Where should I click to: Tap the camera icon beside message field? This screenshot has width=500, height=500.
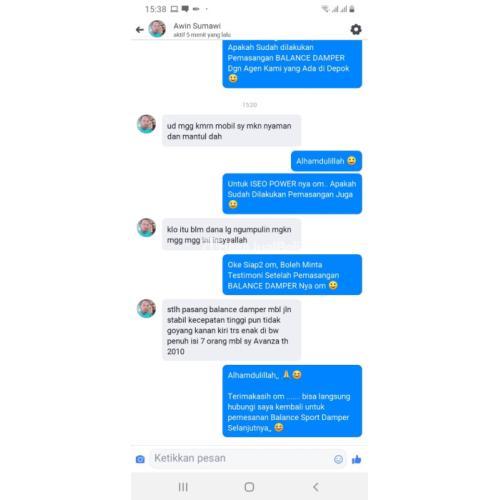(140, 459)
